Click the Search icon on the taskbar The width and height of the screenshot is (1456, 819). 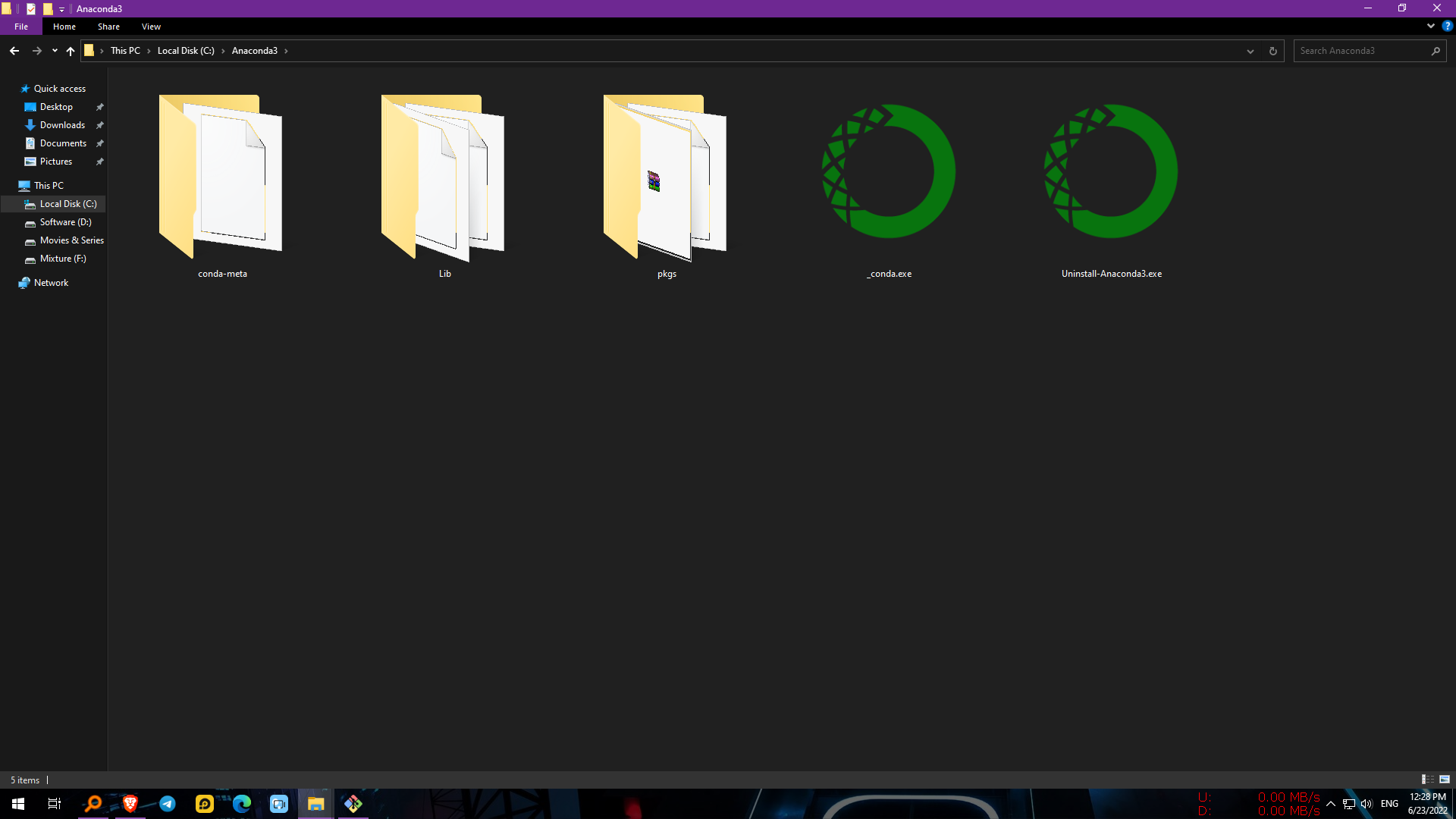coord(93,803)
